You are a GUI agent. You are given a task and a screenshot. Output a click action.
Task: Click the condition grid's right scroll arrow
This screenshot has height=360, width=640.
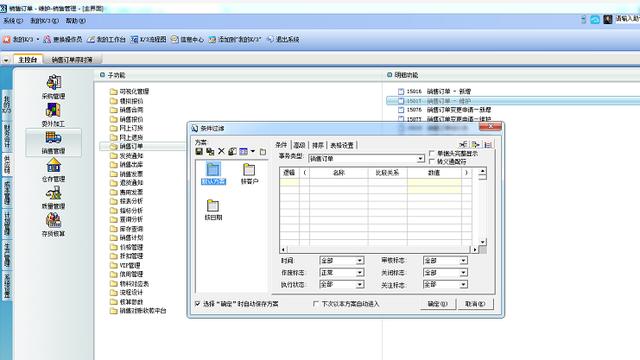[475, 249]
